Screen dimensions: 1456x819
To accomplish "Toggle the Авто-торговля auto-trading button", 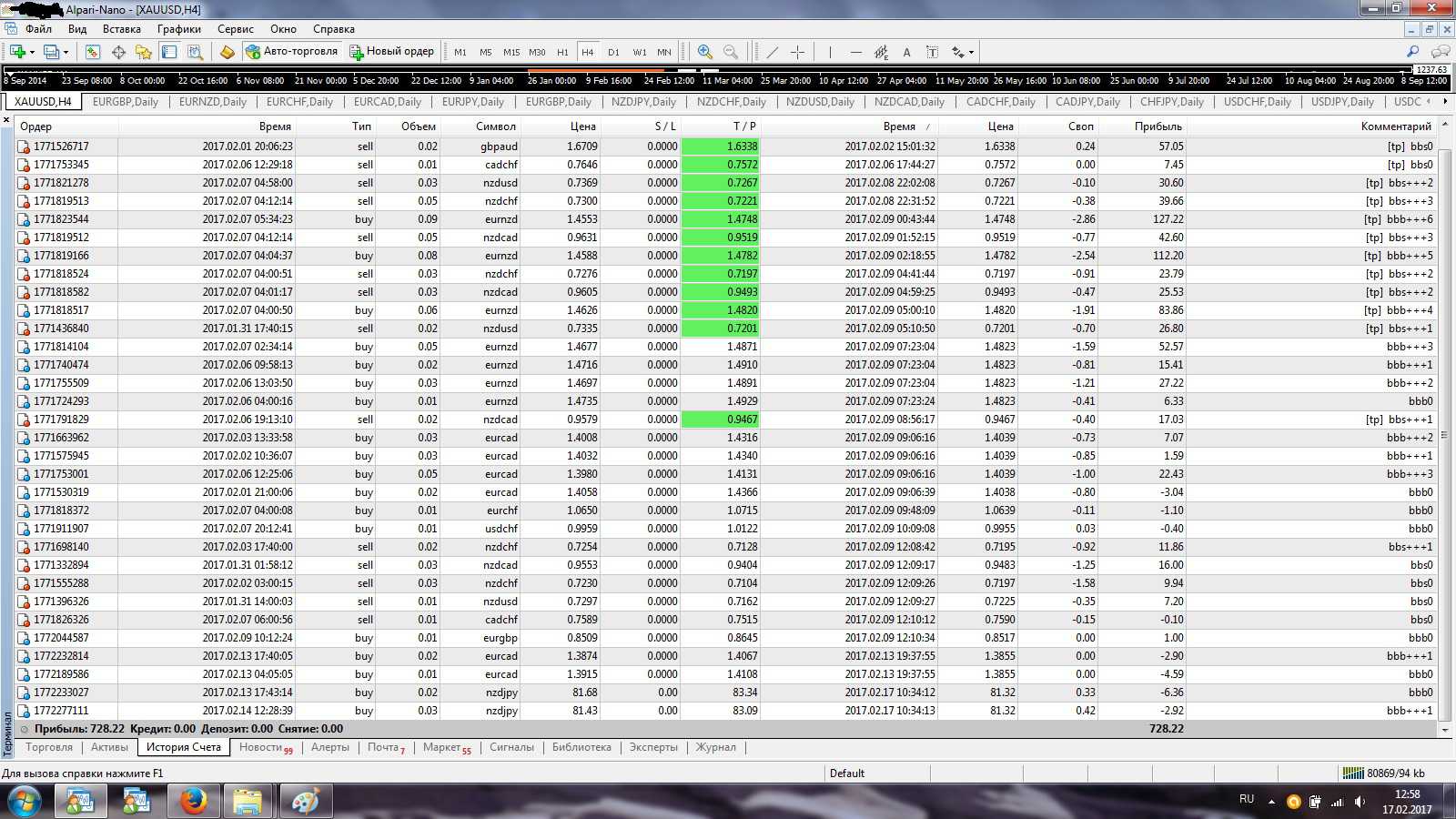I will click(x=291, y=52).
